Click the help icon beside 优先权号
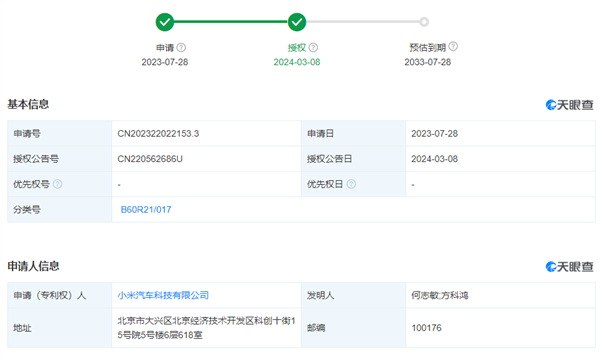The width and height of the screenshot is (600, 362). [57, 184]
